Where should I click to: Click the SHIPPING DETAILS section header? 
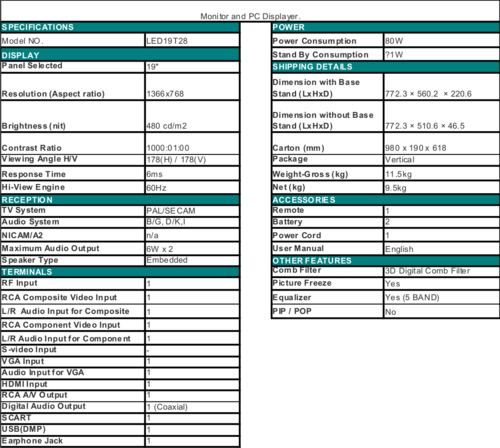tap(386, 67)
